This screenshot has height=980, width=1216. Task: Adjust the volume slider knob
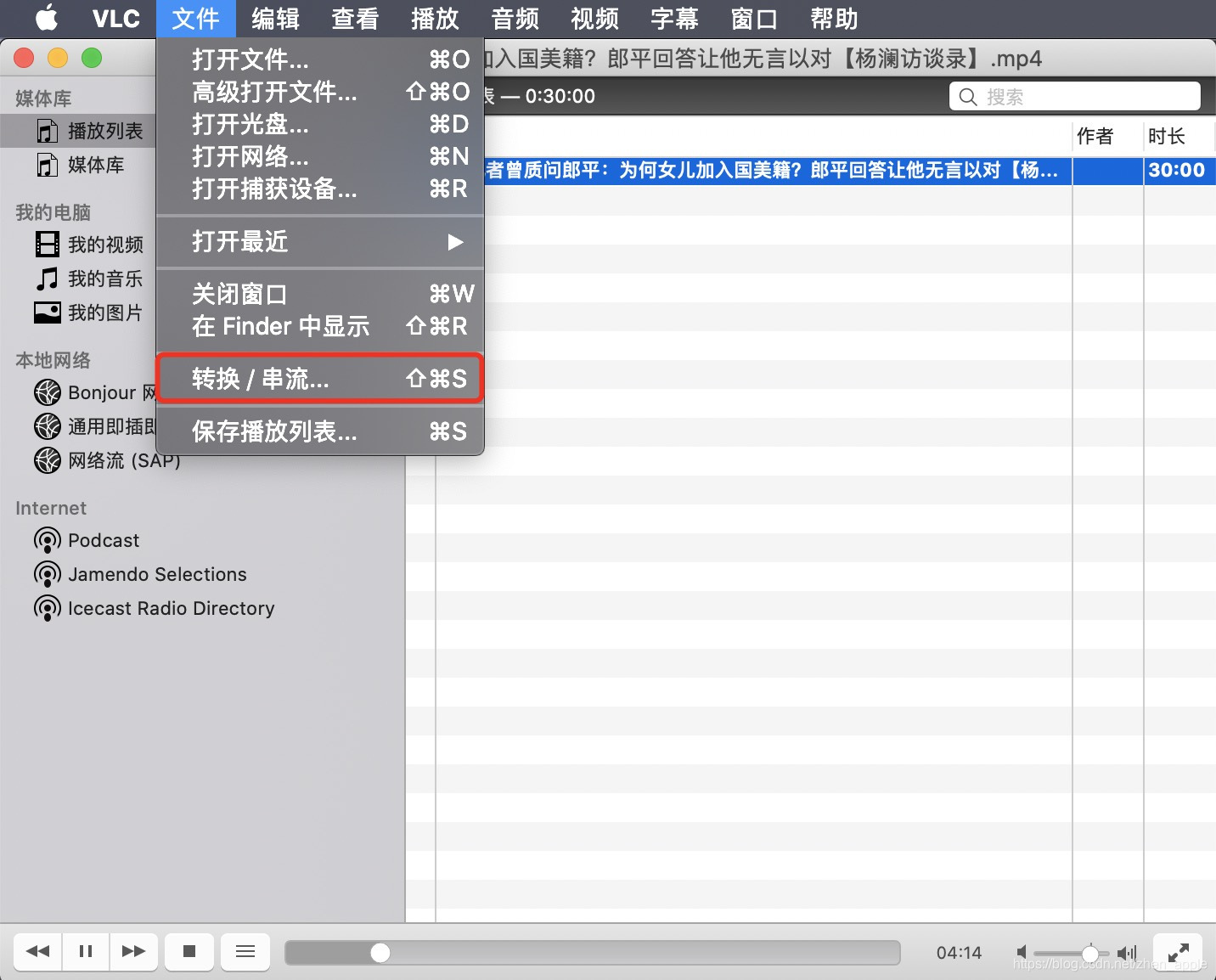1090,953
